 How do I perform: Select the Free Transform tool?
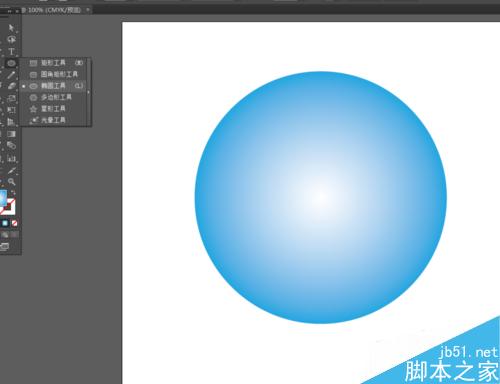click(x=11, y=110)
